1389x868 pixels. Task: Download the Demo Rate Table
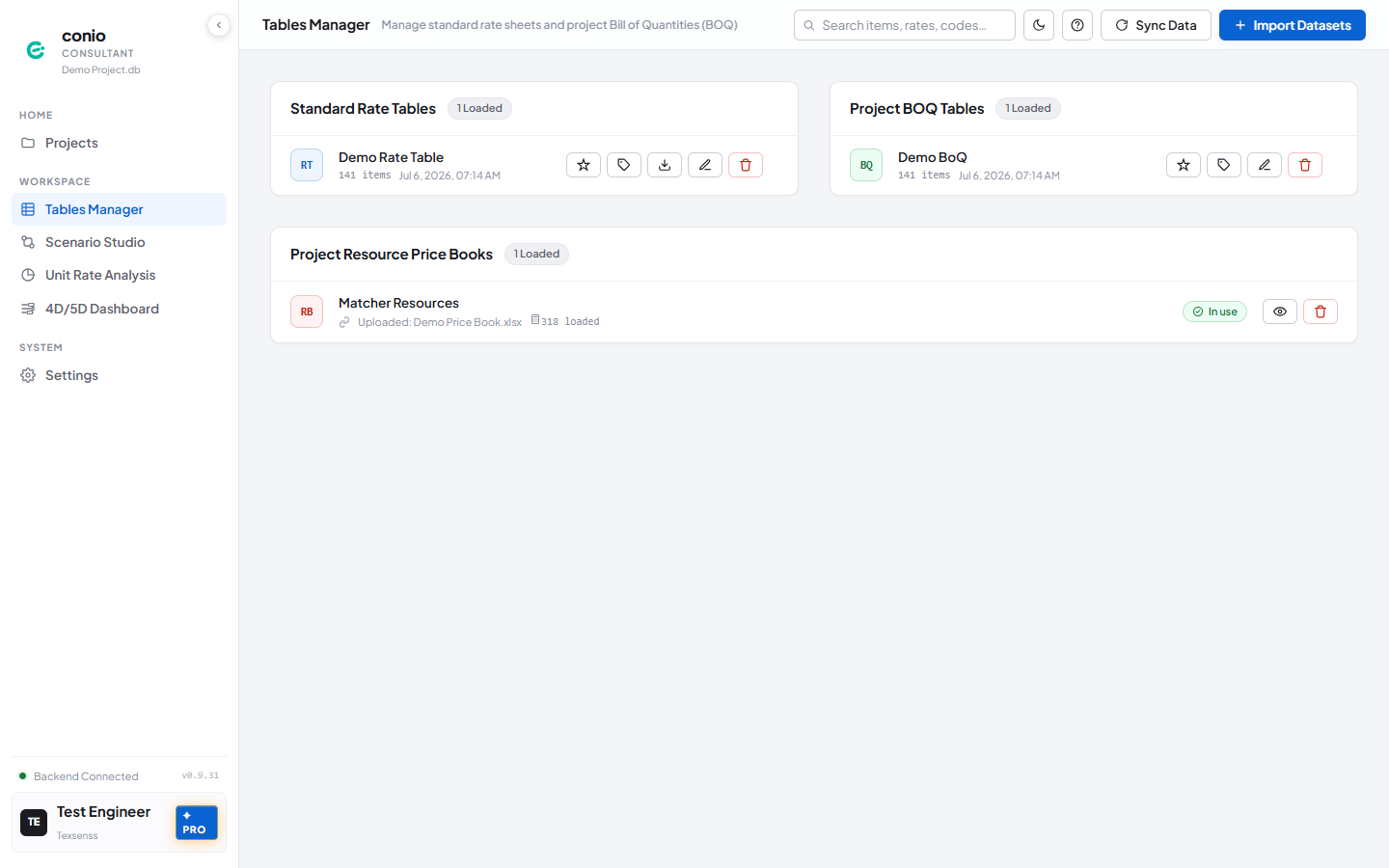point(665,165)
